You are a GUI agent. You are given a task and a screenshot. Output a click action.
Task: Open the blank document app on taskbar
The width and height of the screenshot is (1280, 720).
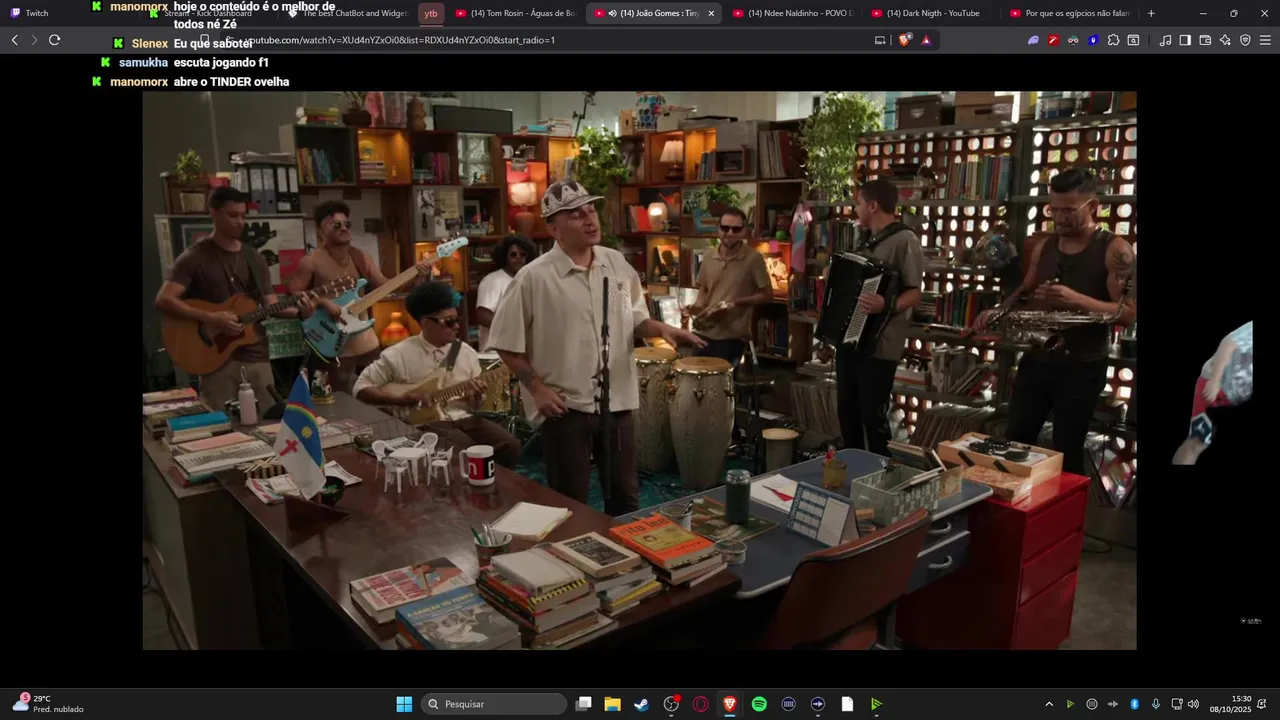click(x=847, y=704)
